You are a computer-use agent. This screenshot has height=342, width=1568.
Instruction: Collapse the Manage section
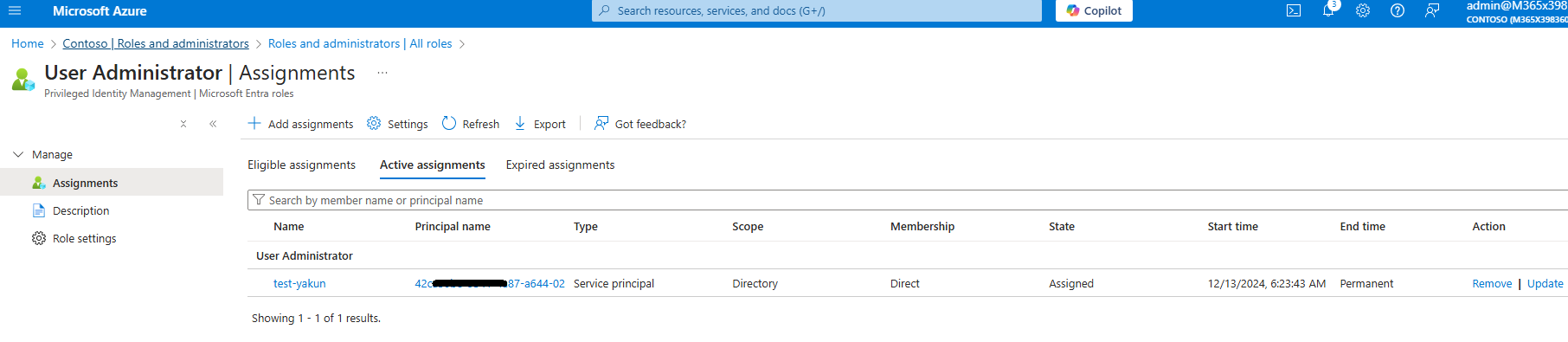click(x=18, y=154)
